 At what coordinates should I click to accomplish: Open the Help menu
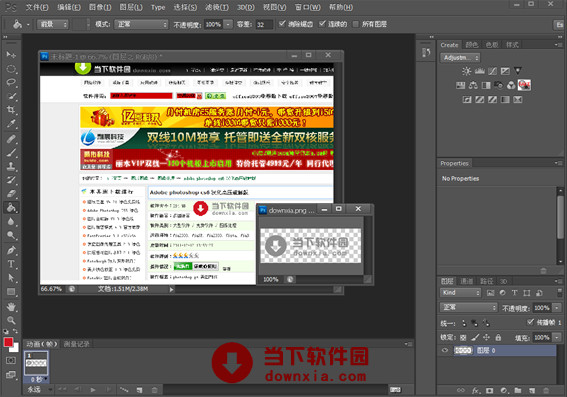[341, 7]
